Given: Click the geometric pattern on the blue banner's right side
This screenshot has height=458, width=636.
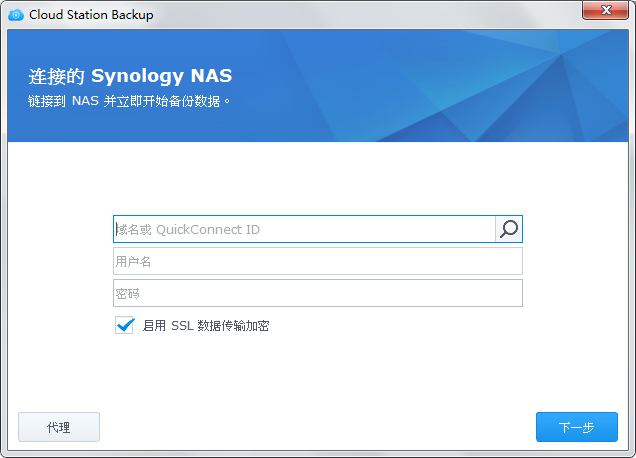Looking at the screenshot, I should pyautogui.click(x=520, y=90).
